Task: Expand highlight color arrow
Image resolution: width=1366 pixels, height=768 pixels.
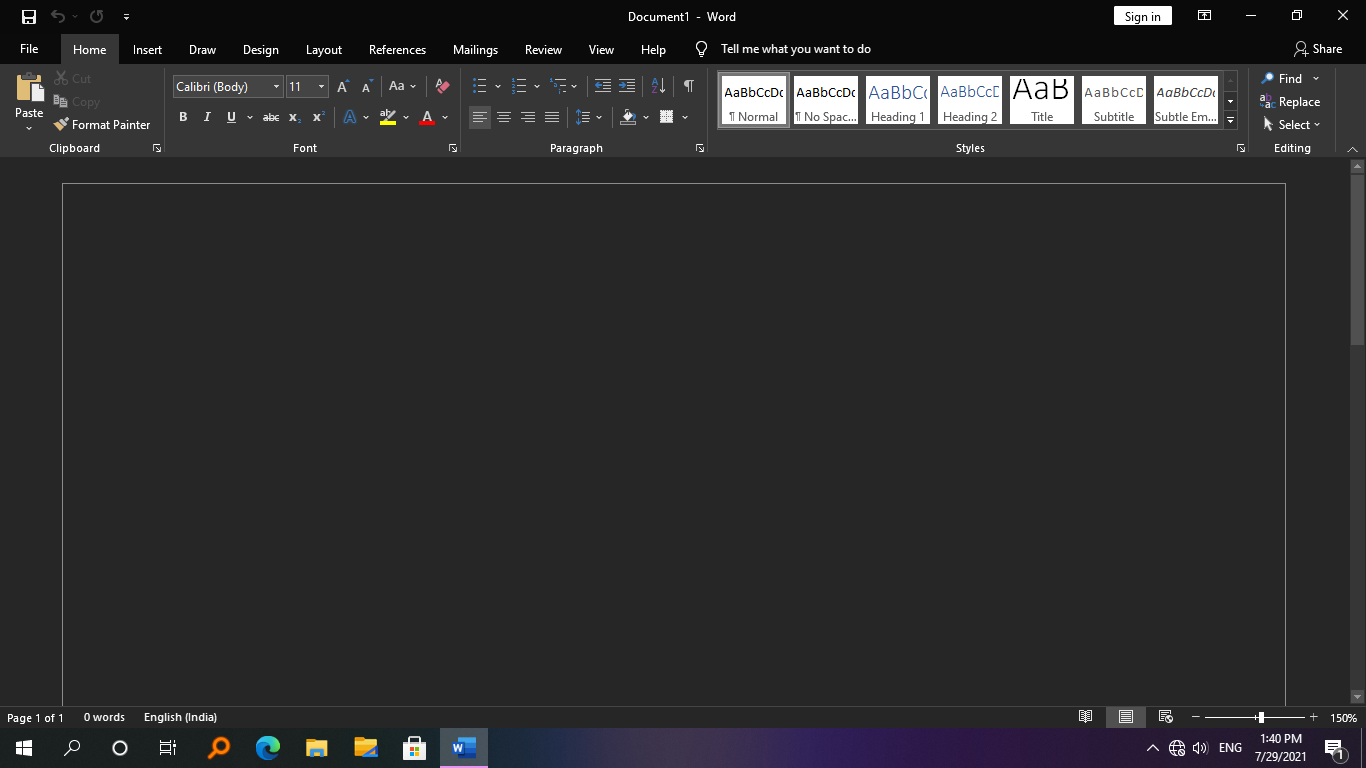Action: (x=406, y=117)
